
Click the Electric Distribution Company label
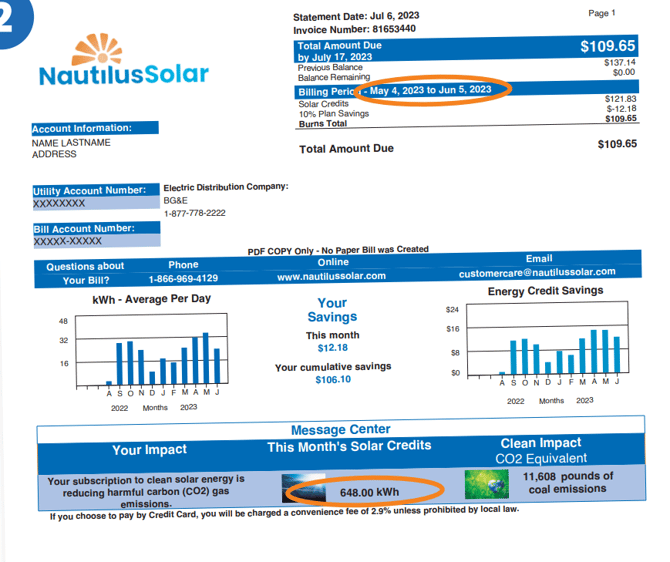(226, 187)
